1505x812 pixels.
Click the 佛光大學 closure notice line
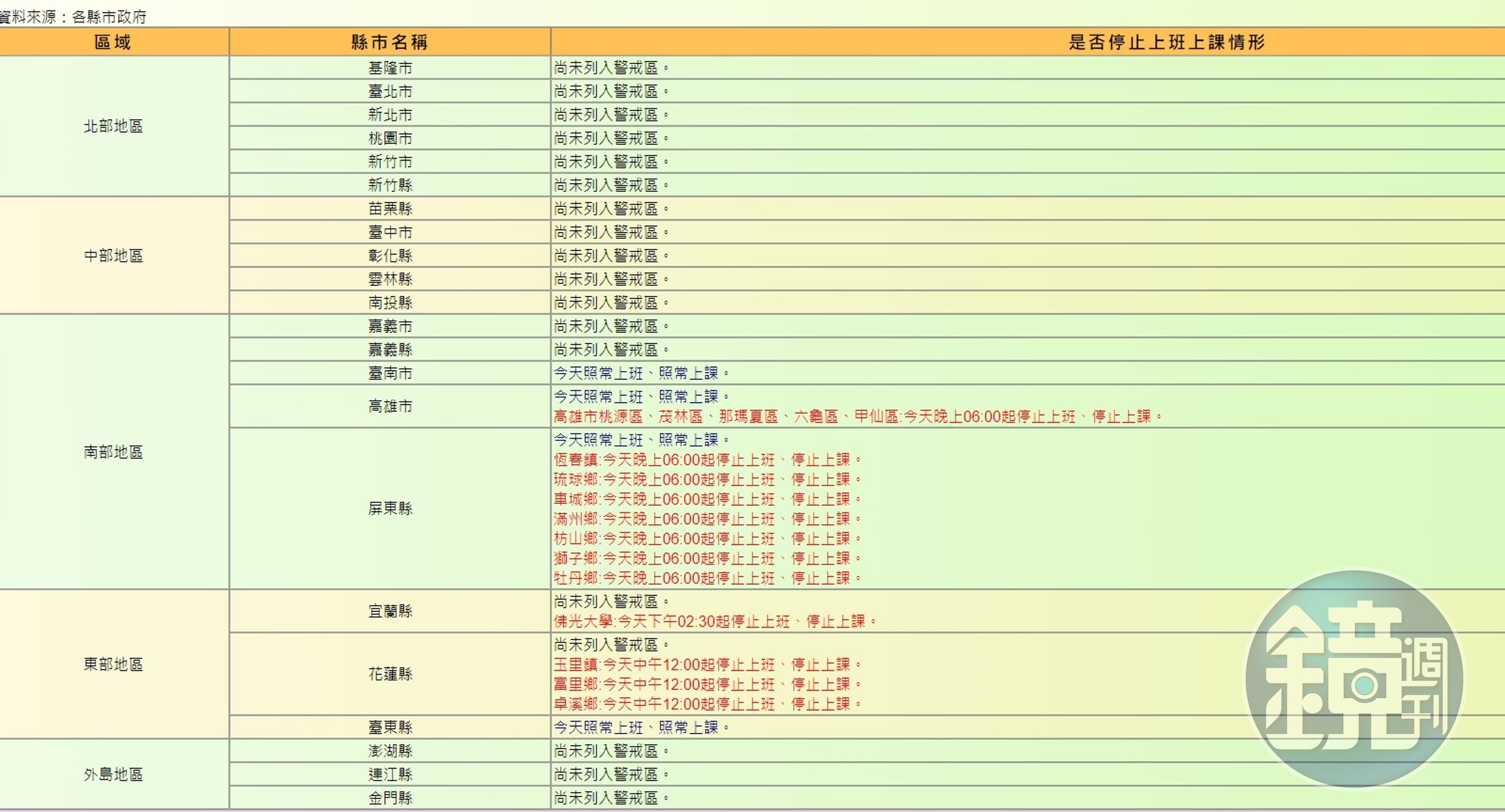[715, 621]
